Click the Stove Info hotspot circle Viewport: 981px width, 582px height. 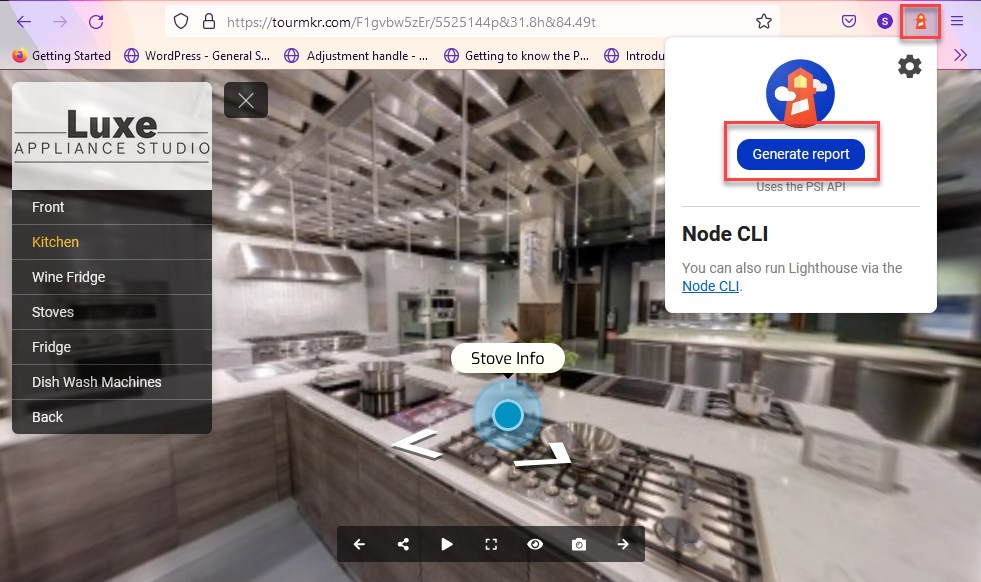(507, 414)
